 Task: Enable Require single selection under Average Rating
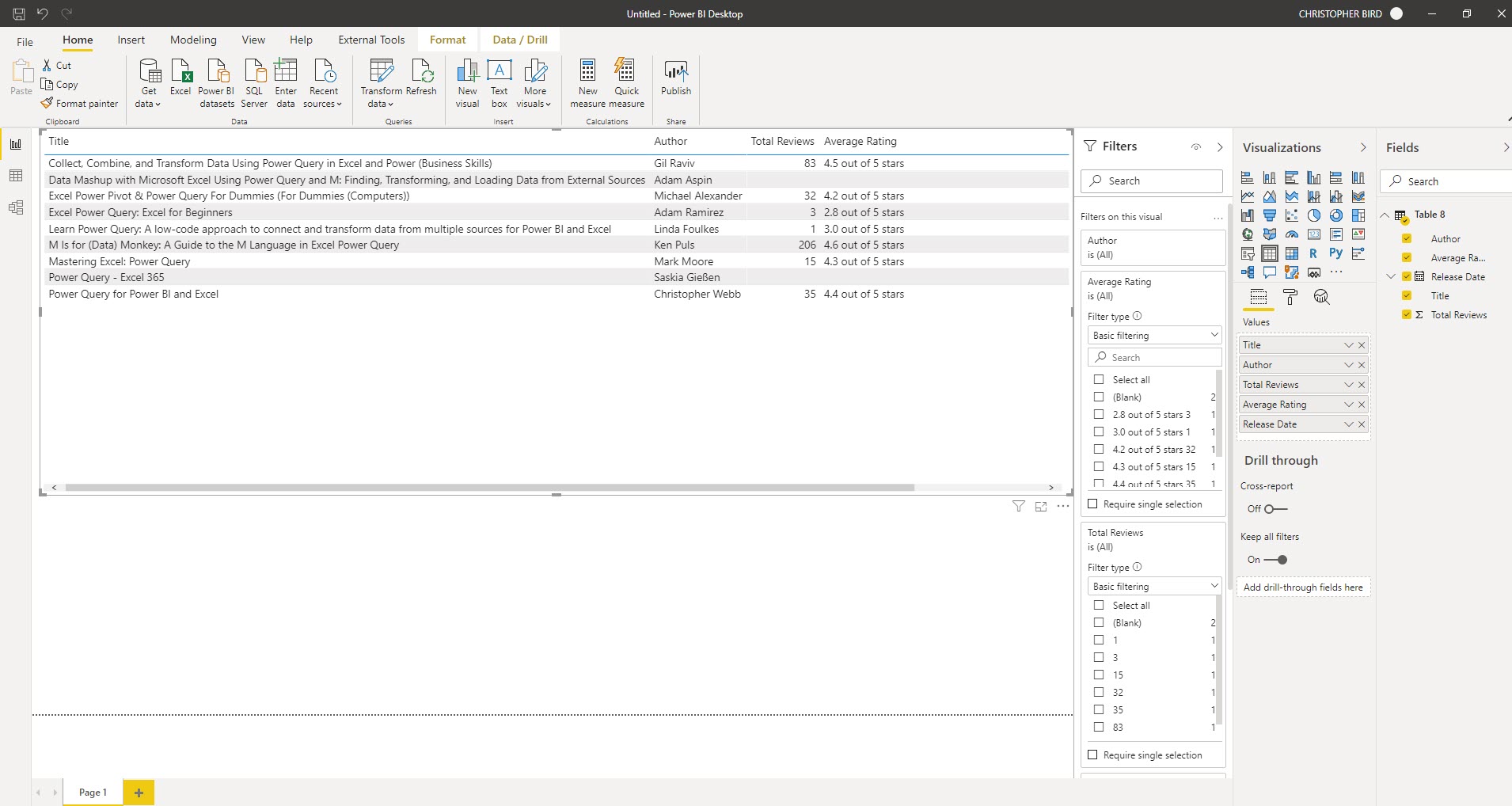tap(1093, 504)
